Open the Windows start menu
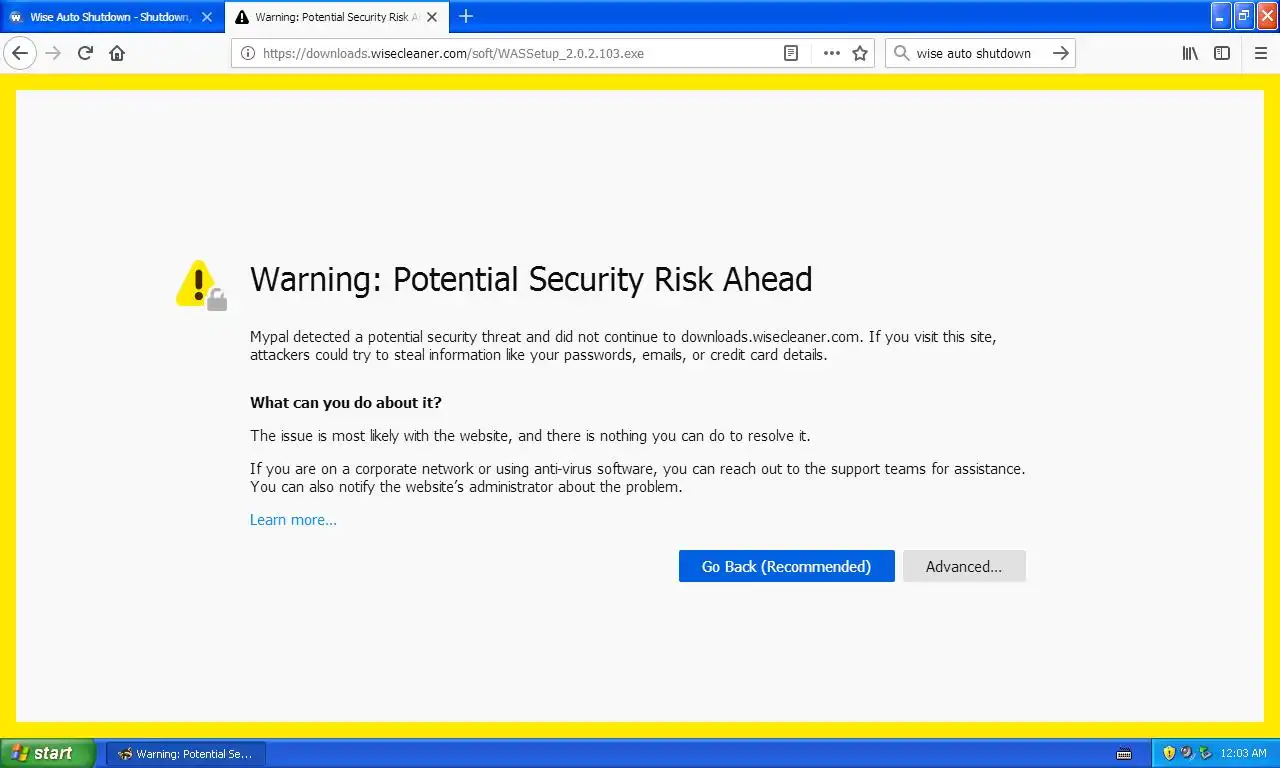 (x=48, y=753)
